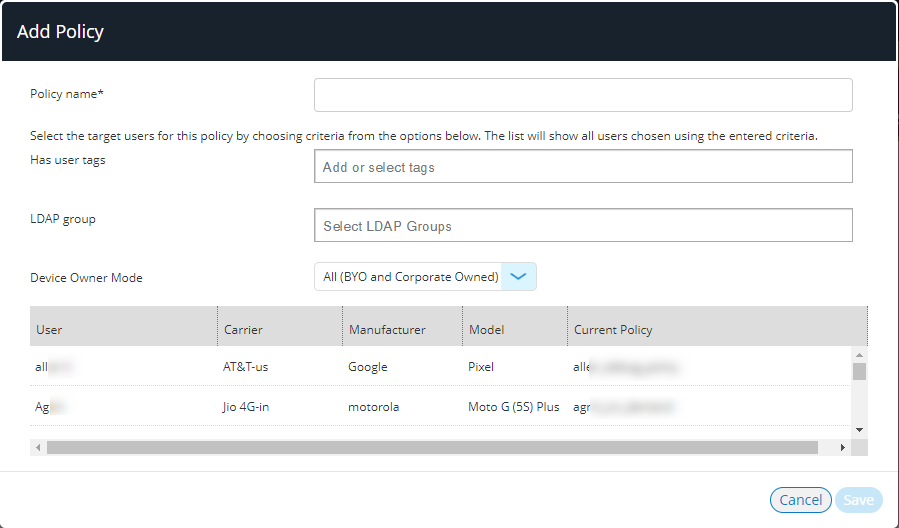Click the table's scroll down arrow

(859, 430)
